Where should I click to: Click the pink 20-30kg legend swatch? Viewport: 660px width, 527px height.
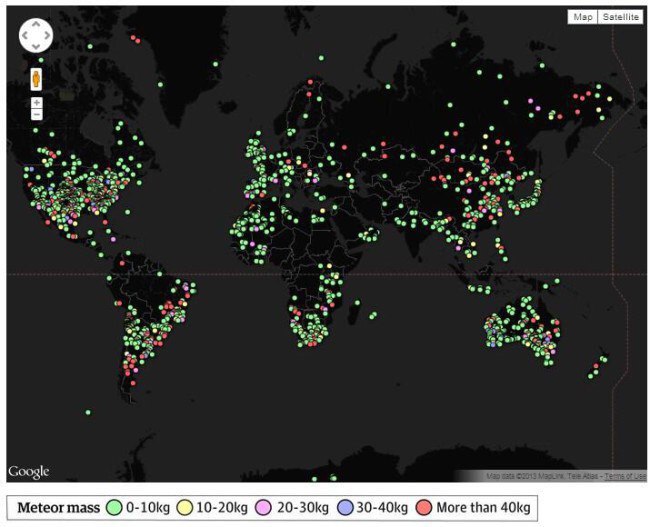263,507
